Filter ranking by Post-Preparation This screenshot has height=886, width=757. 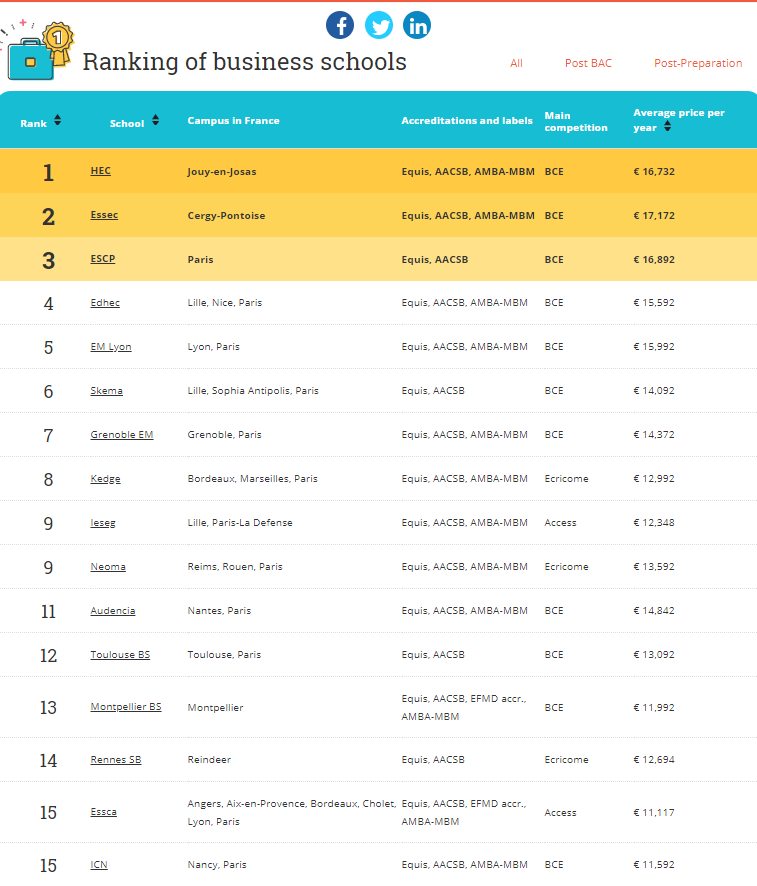698,63
